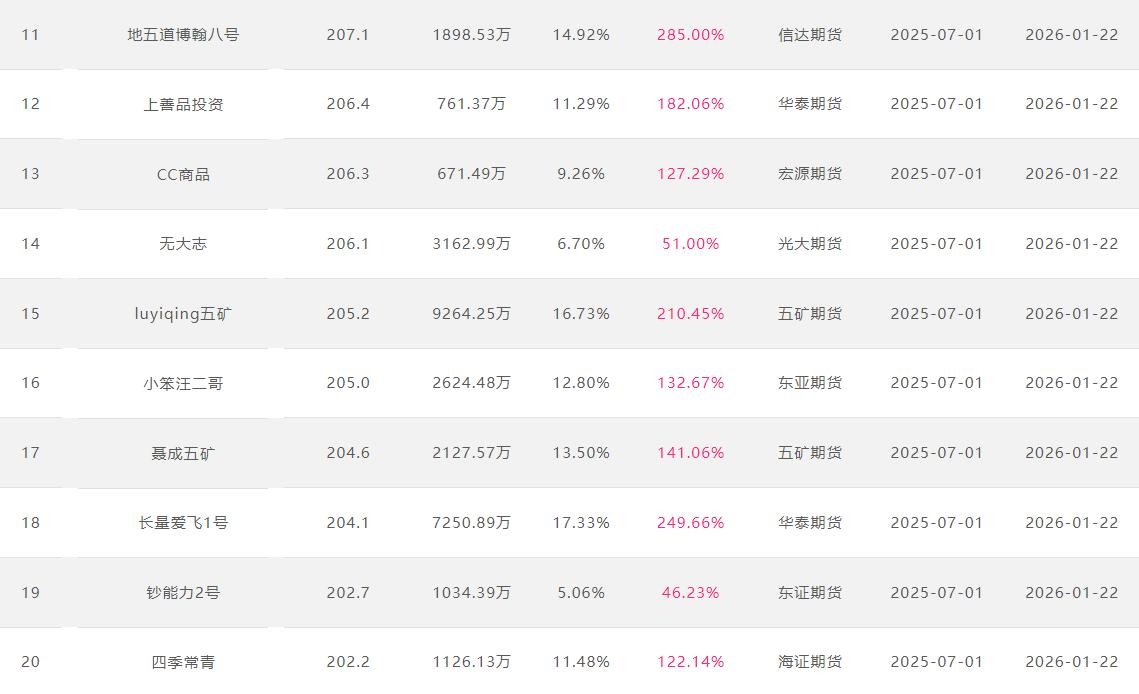The height and width of the screenshot is (694, 1139).
Task: Open the CC商品 account entry
Action: pyautogui.click(x=183, y=174)
